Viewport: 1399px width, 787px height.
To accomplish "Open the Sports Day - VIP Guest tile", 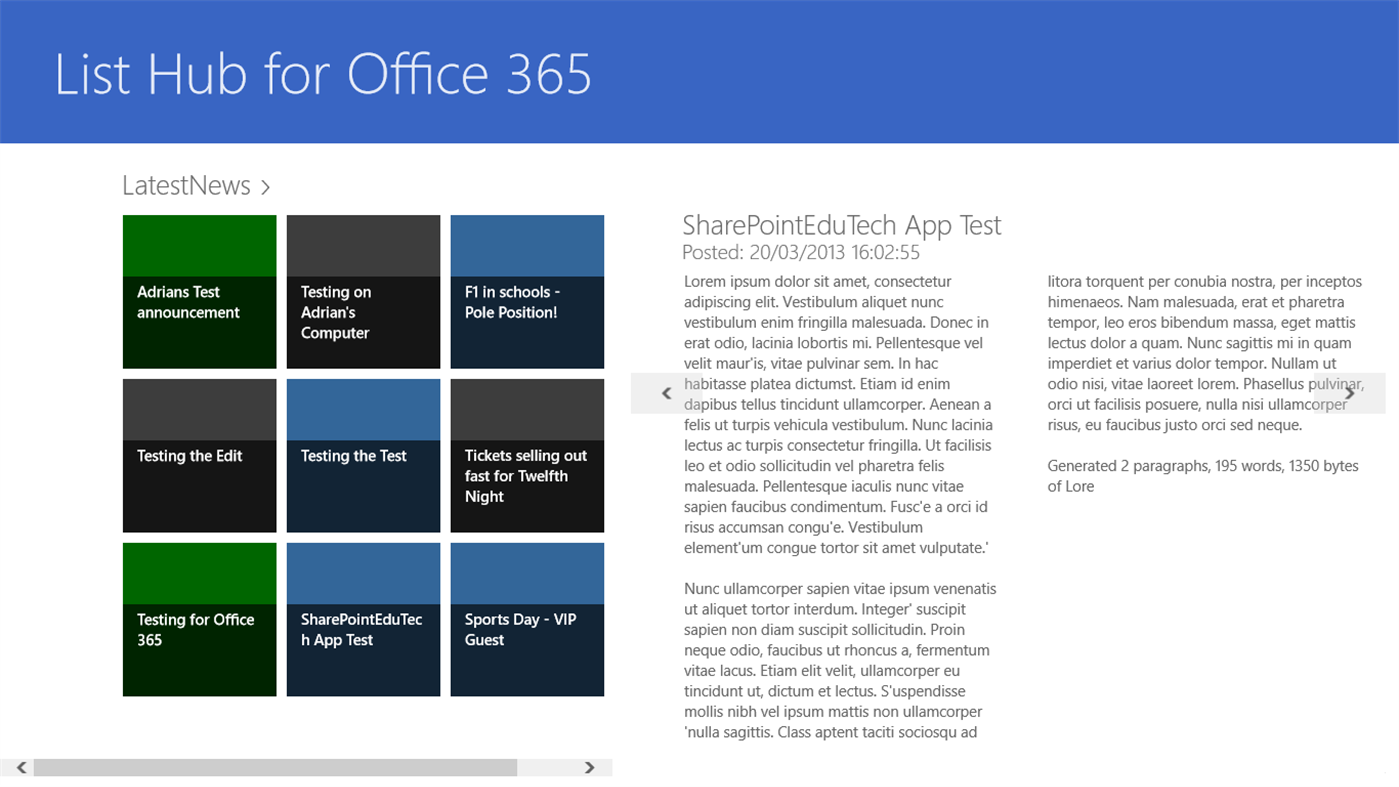I will 527,619.
